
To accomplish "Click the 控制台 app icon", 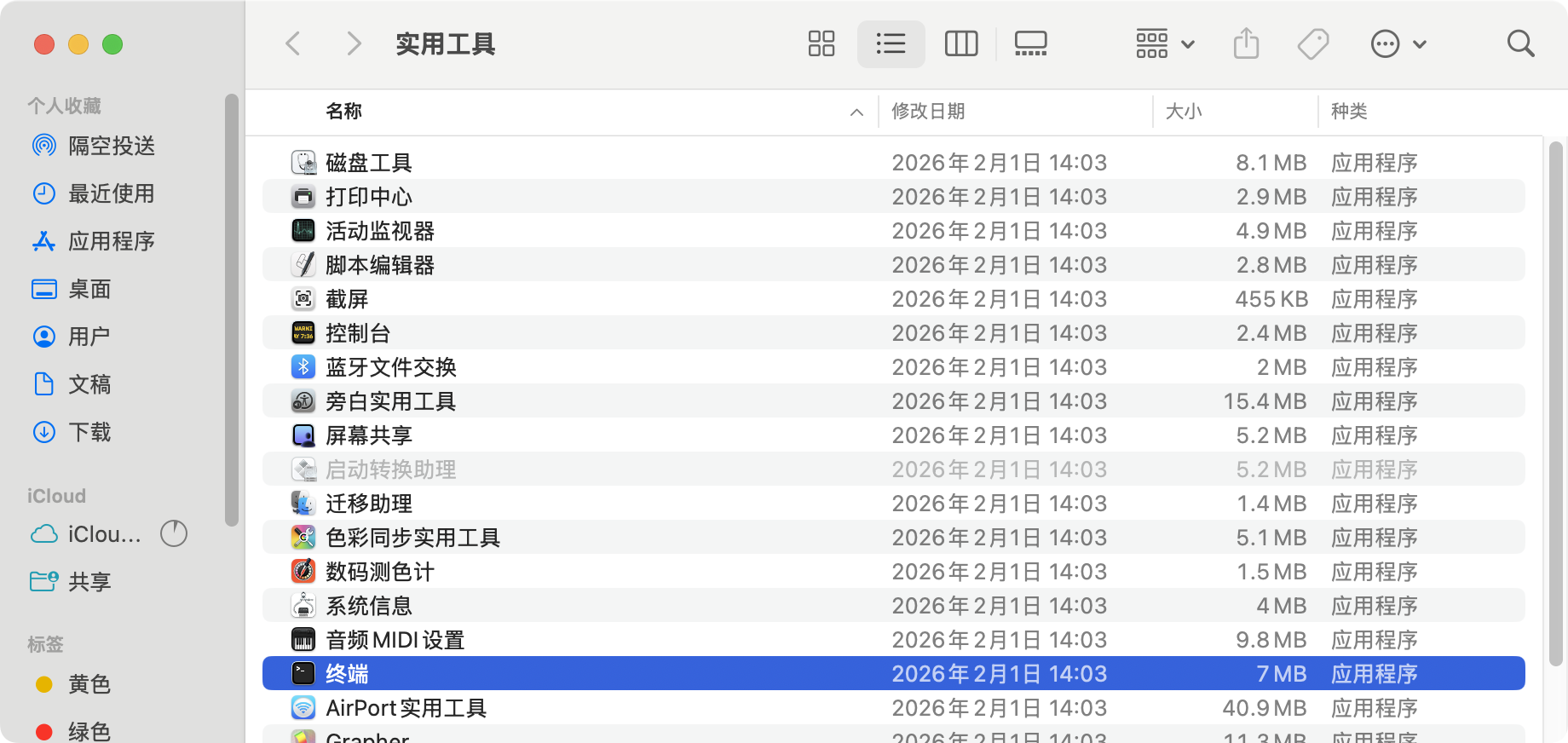I will 303,333.
